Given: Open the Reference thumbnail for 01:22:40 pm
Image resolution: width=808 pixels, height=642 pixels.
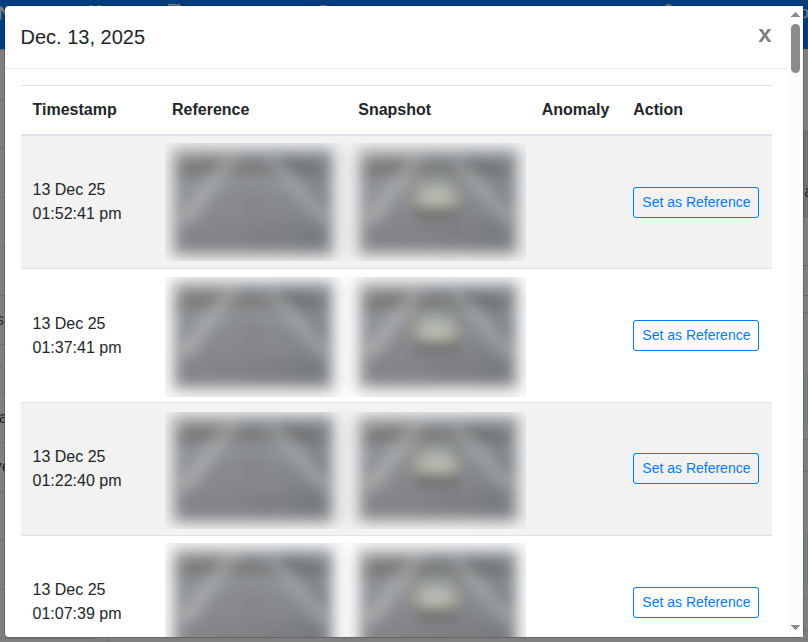Looking at the screenshot, I should tap(252, 468).
